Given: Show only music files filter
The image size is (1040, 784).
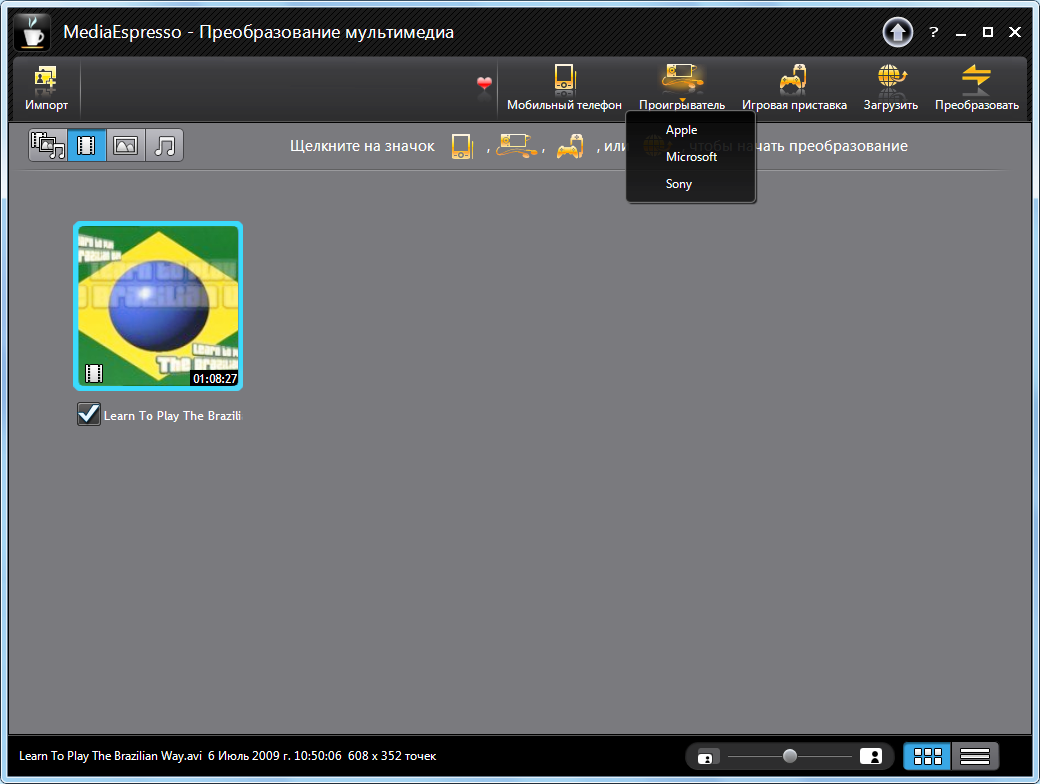Looking at the screenshot, I should tap(165, 146).
